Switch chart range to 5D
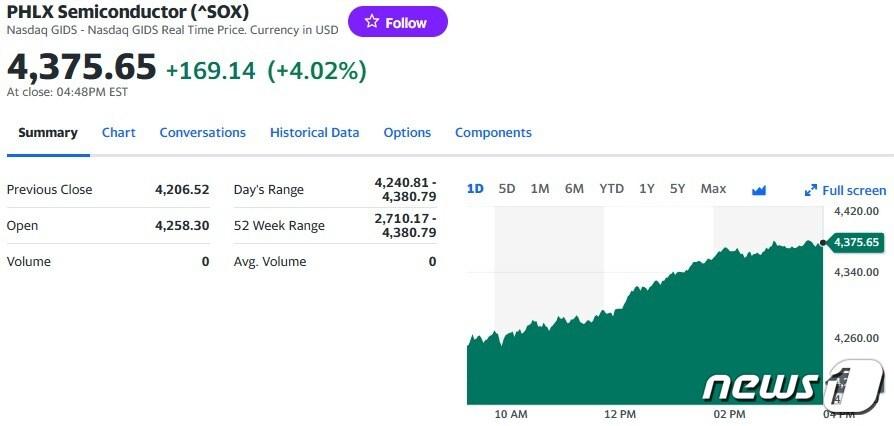894x426 pixels. (507, 189)
